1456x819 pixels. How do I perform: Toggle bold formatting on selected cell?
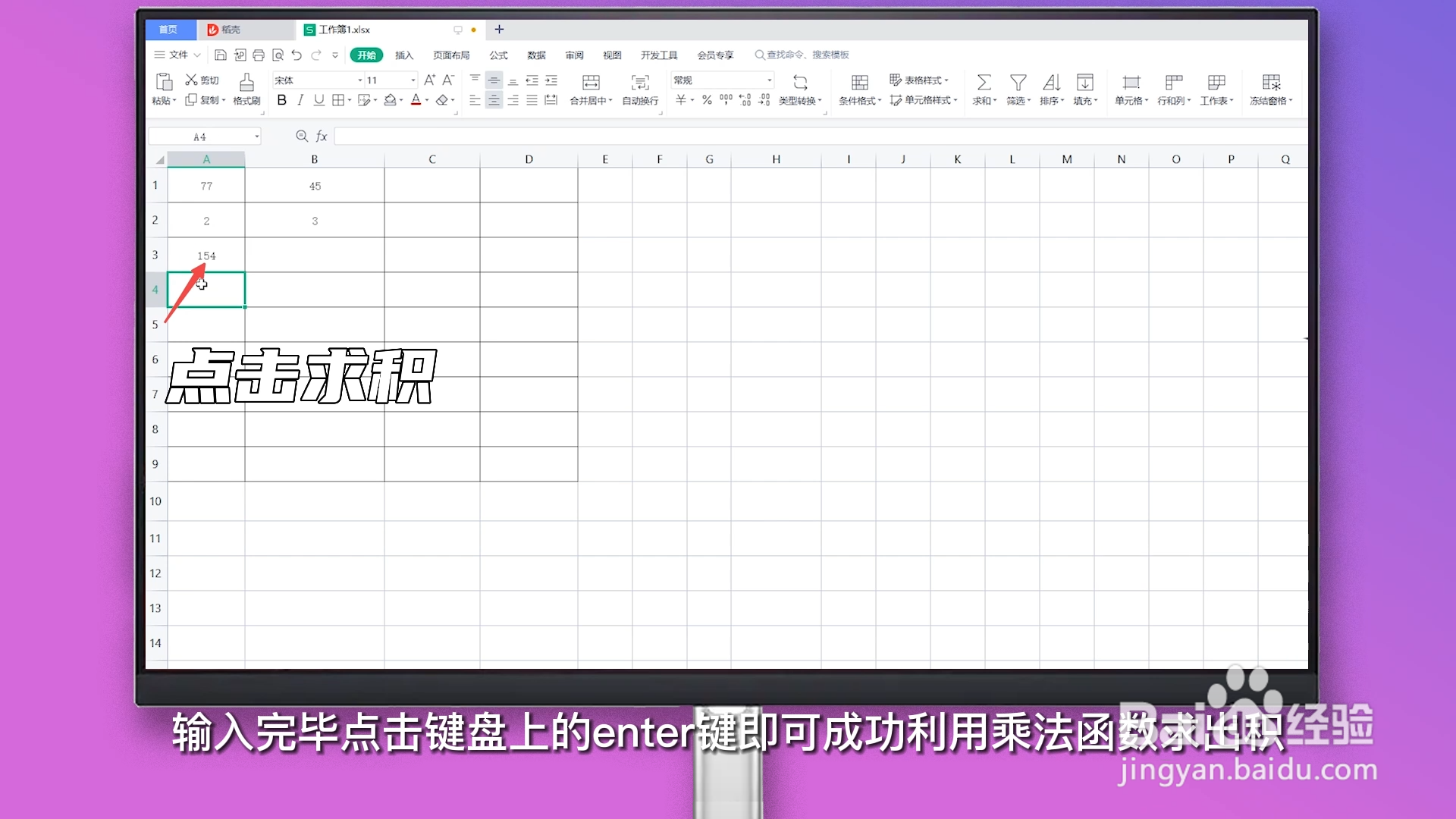(x=281, y=99)
